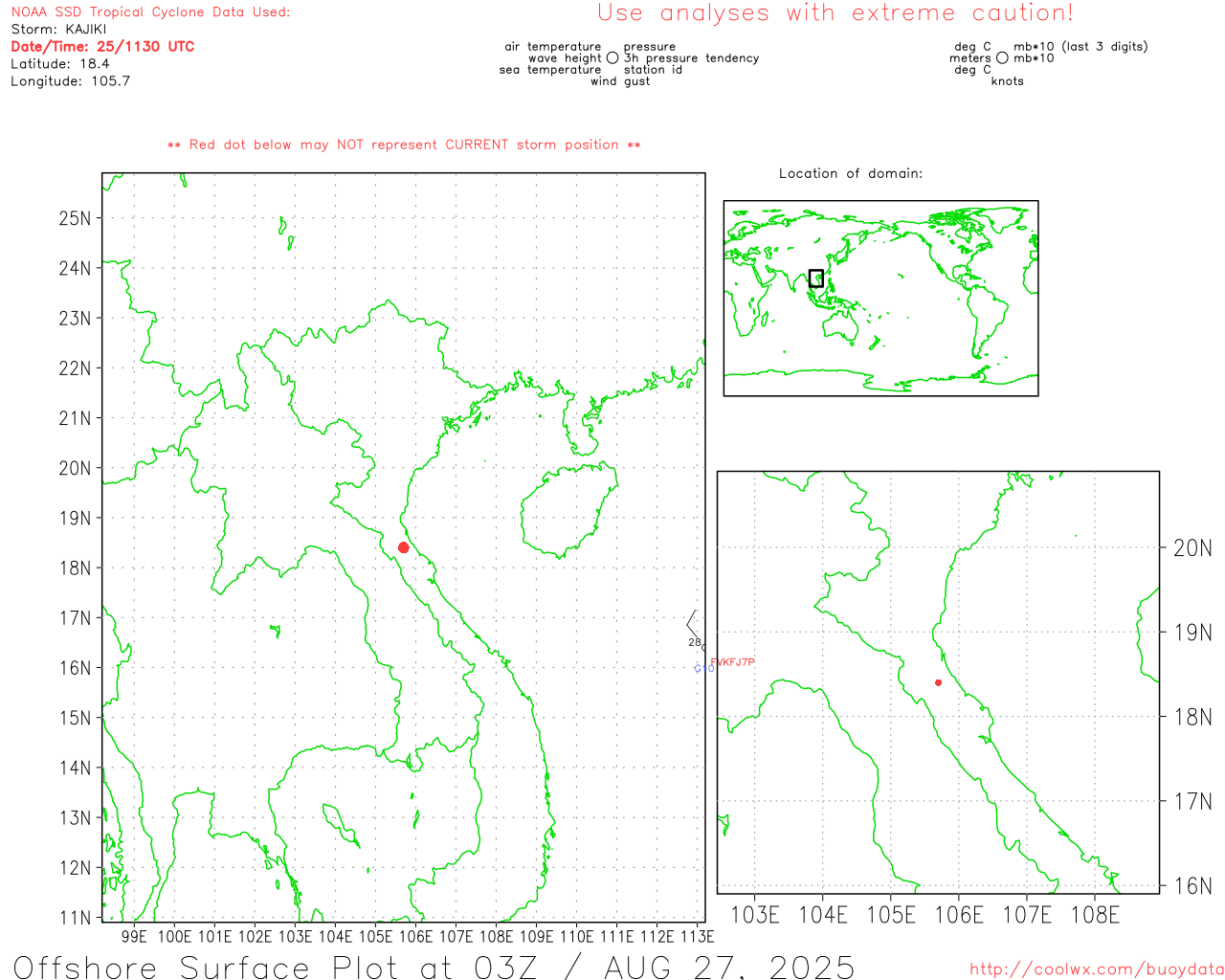Click the 113E longitude label
This screenshot has height=980, width=1225.
point(697,937)
